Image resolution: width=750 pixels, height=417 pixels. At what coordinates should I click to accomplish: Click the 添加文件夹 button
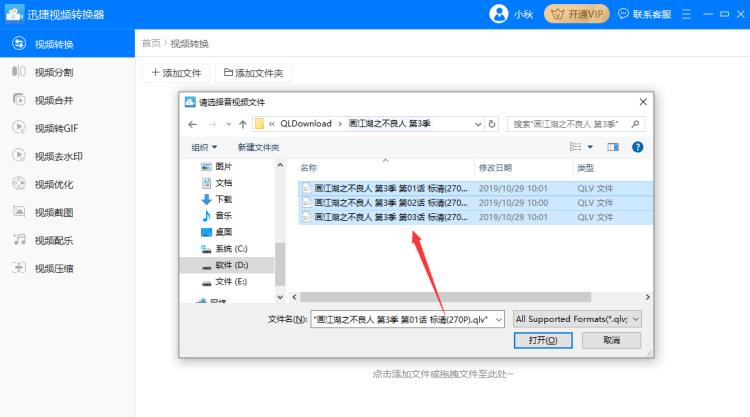coord(253,73)
